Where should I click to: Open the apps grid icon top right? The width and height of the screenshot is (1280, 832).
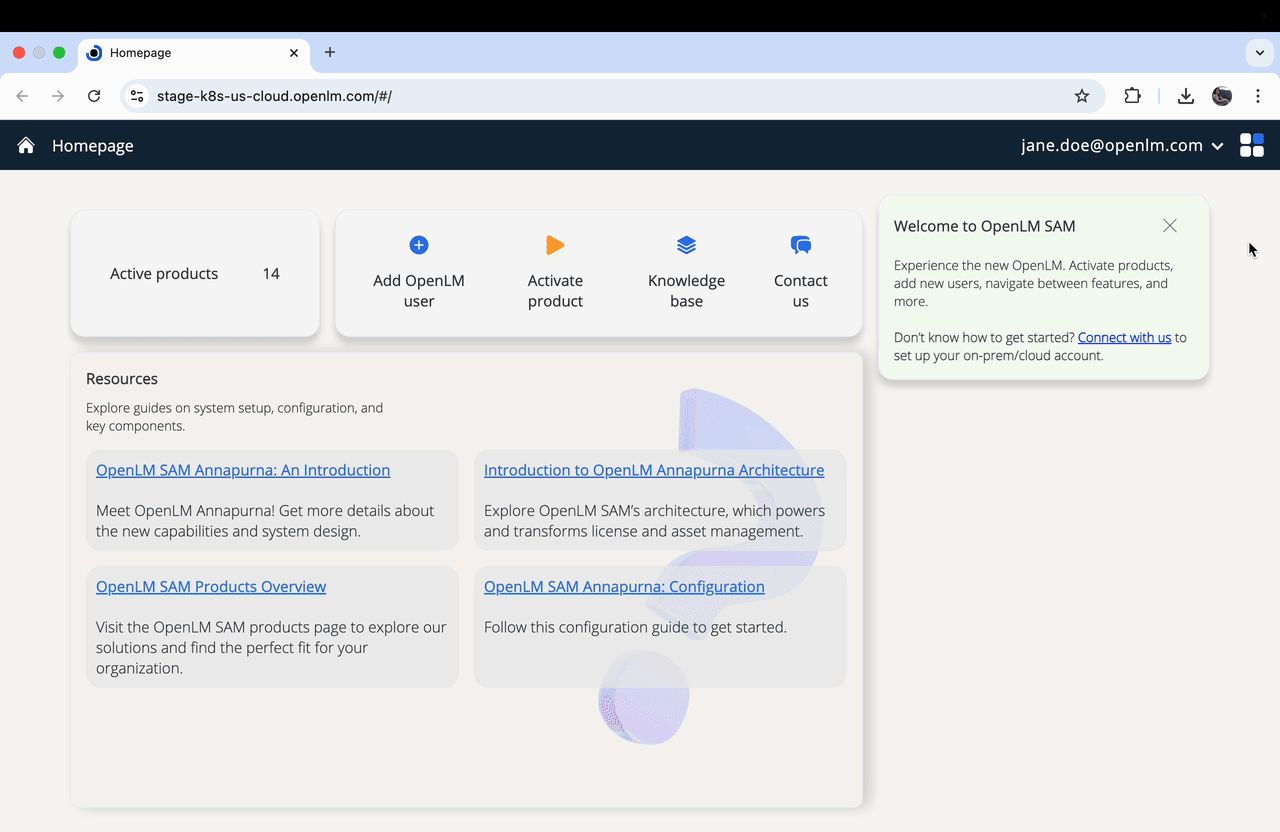point(1251,144)
